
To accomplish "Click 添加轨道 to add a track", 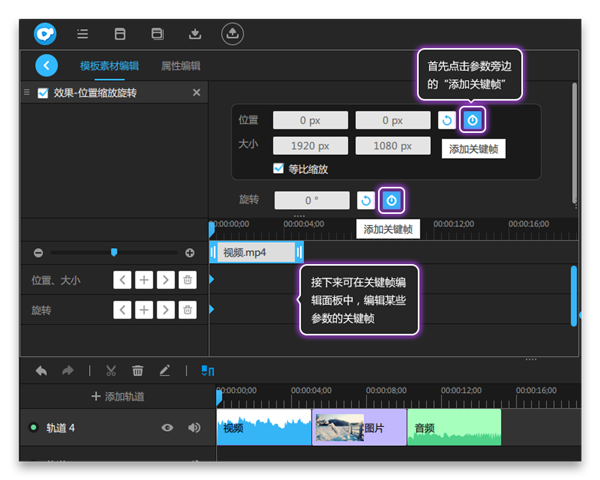I will pos(118,397).
